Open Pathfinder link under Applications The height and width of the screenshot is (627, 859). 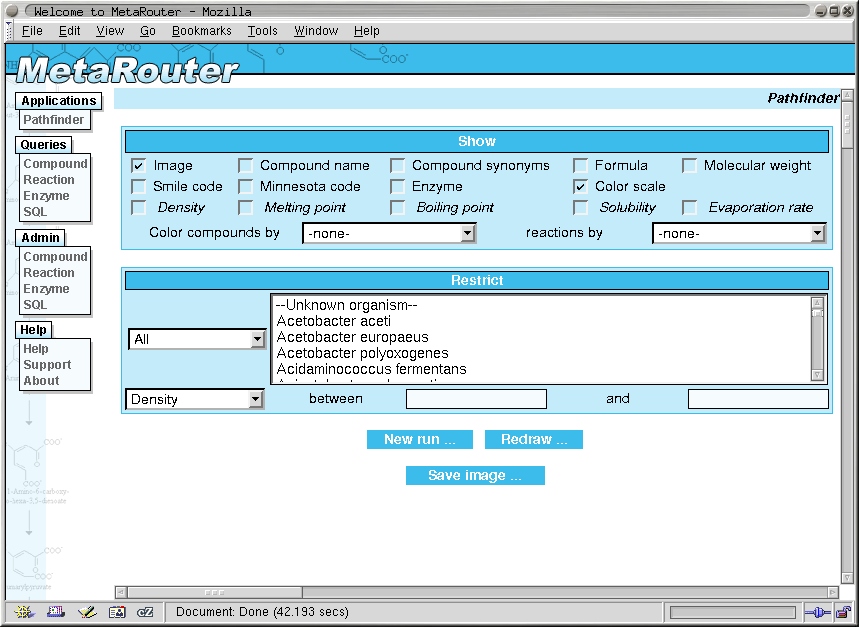(x=54, y=120)
